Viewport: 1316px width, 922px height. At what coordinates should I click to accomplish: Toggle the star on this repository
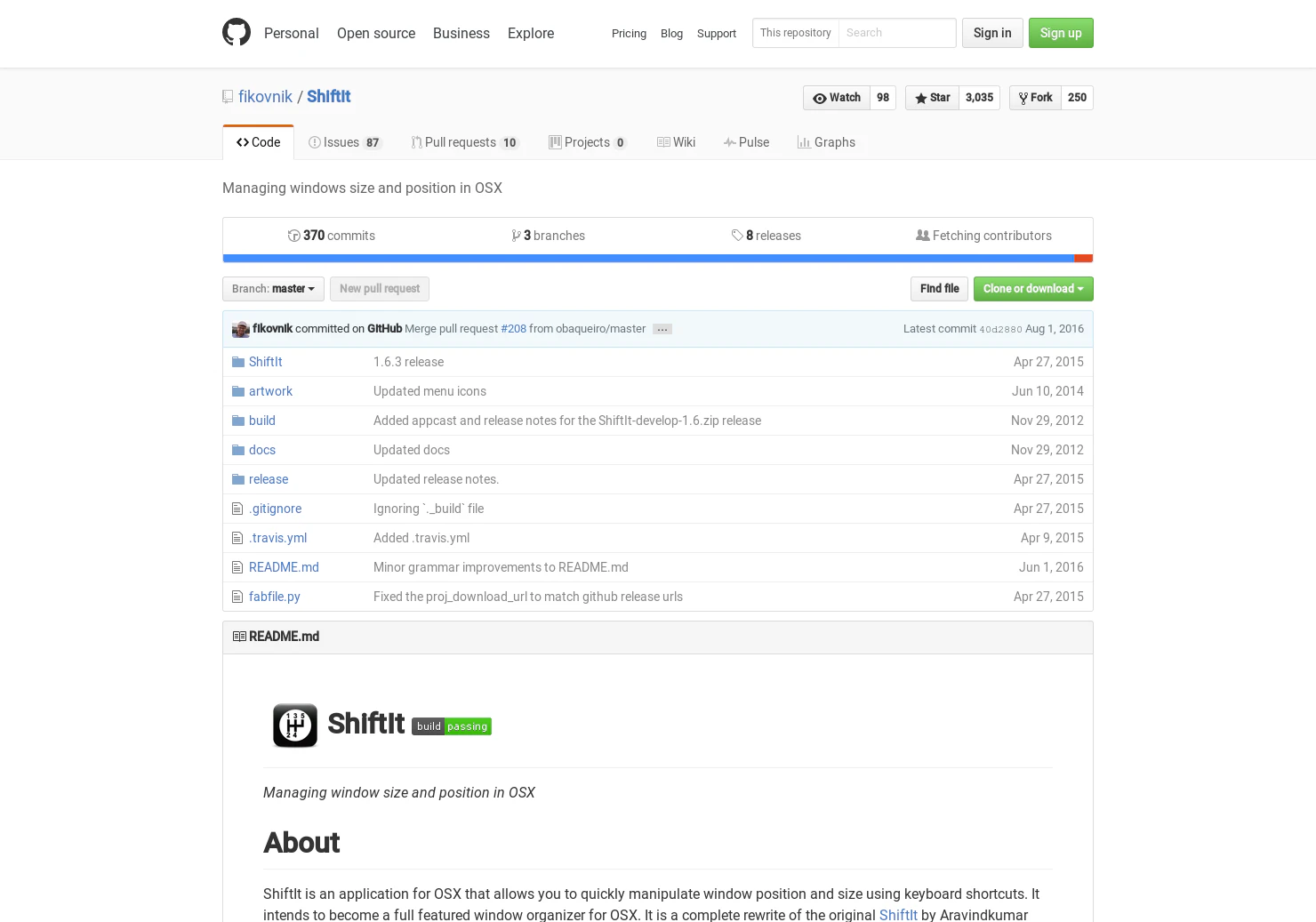pyautogui.click(x=938, y=98)
